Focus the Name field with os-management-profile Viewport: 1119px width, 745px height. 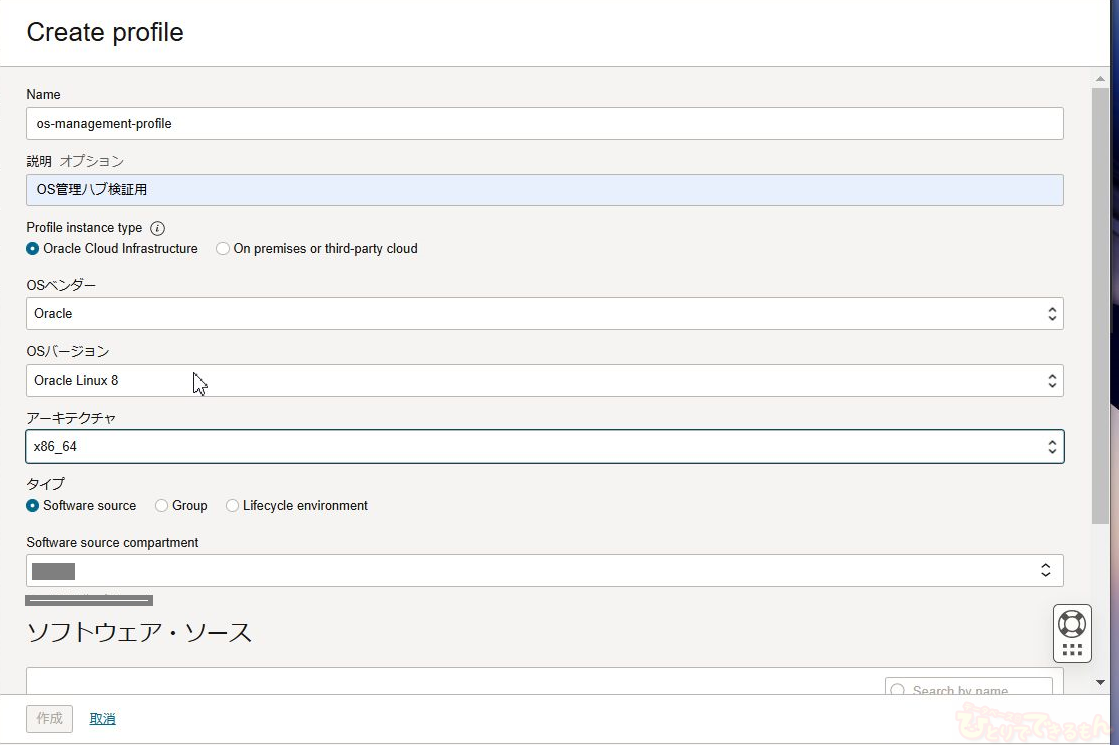coord(545,123)
